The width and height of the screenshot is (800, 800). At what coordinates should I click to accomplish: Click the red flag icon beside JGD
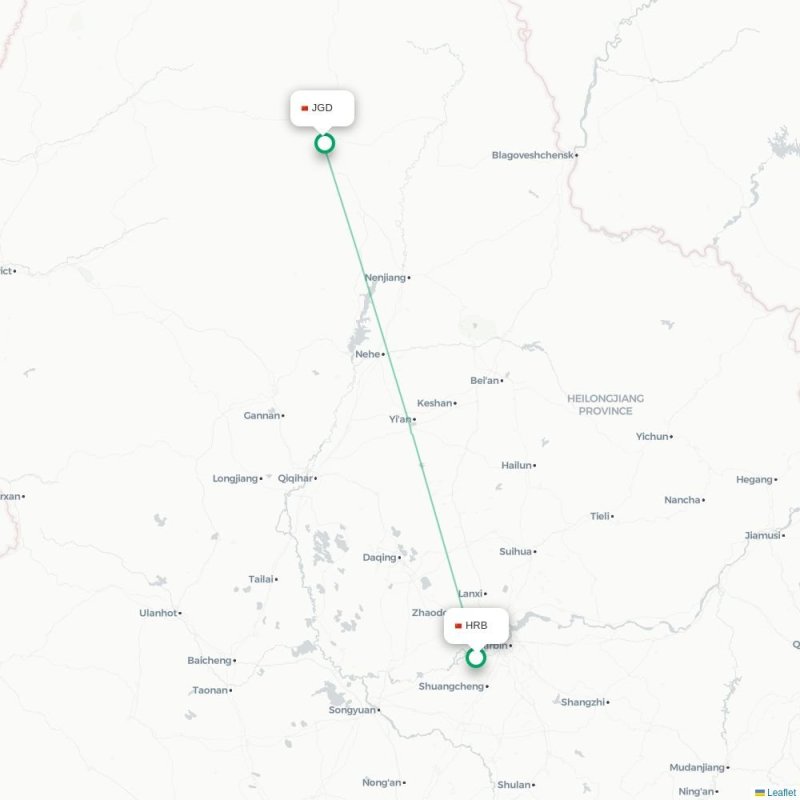(x=305, y=108)
